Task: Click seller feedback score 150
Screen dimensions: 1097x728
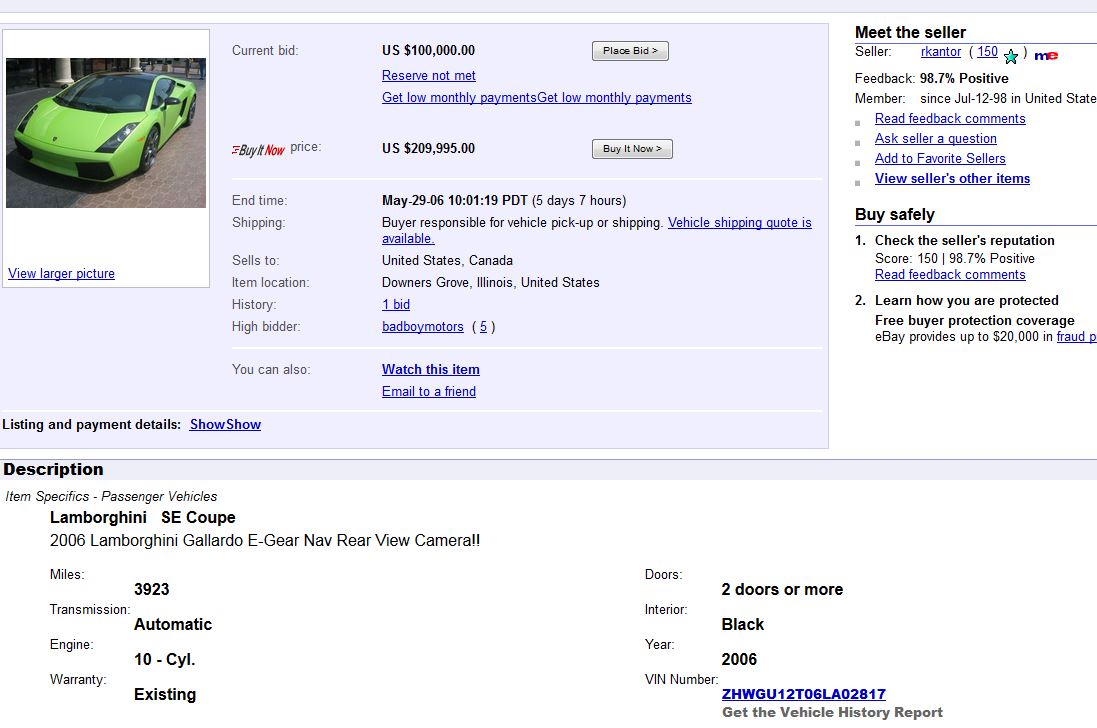Action: point(987,52)
